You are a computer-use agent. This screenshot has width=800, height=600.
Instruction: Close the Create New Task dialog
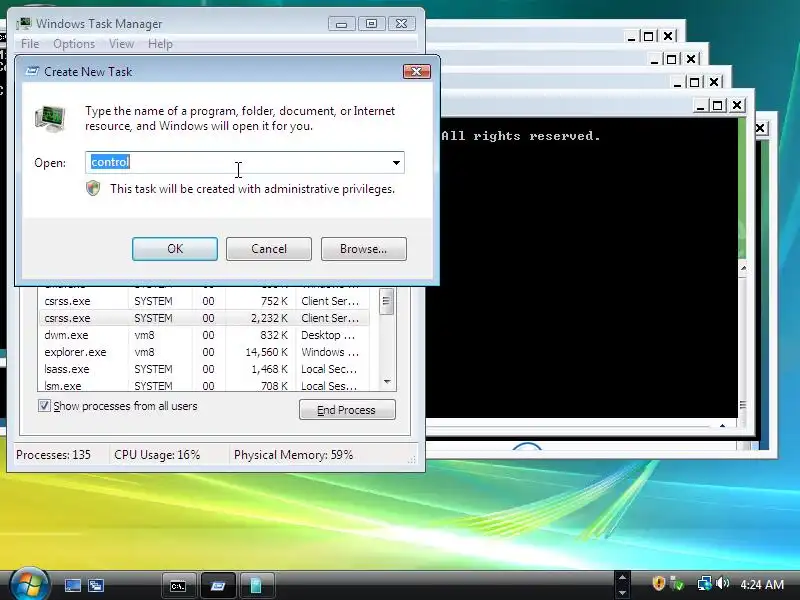point(416,71)
